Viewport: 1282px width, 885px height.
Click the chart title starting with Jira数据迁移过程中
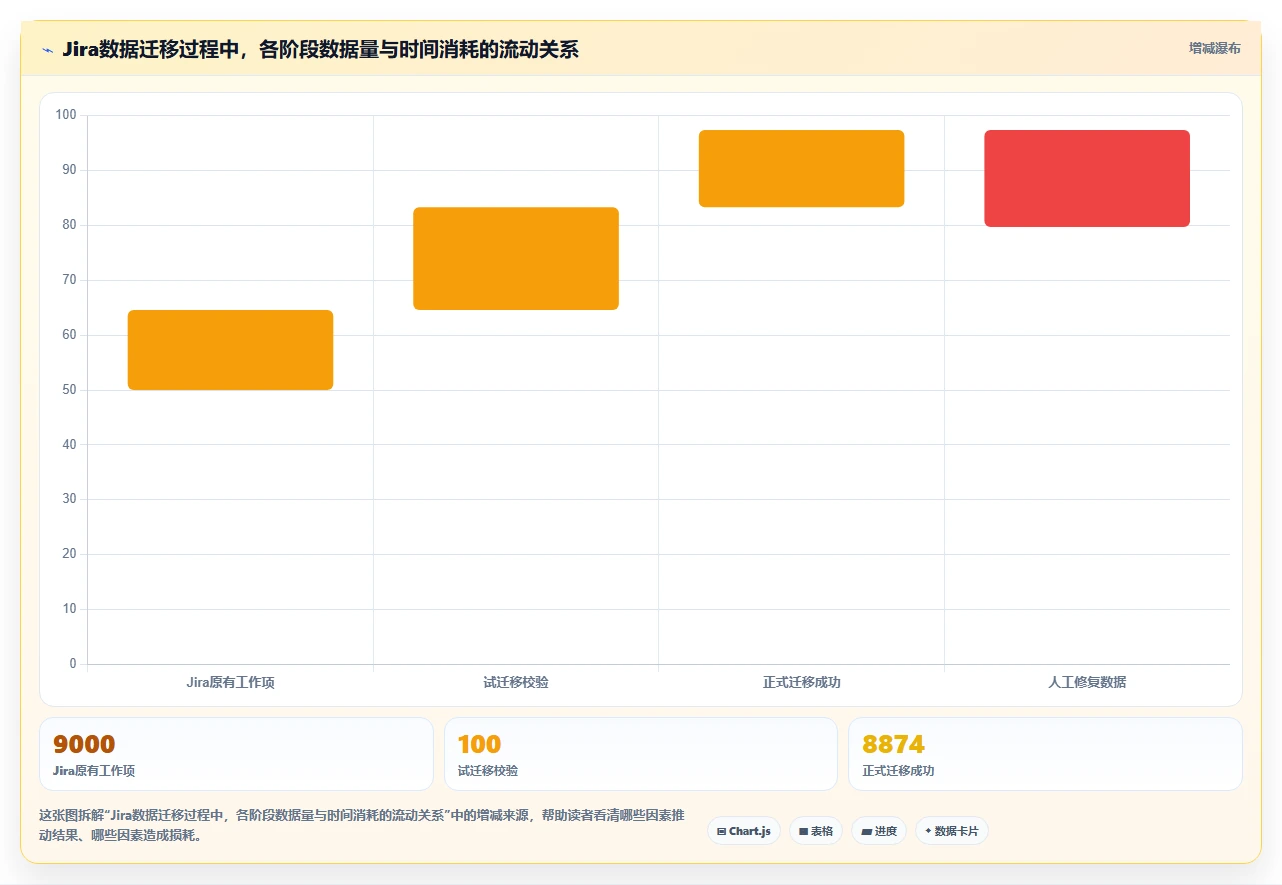(320, 49)
